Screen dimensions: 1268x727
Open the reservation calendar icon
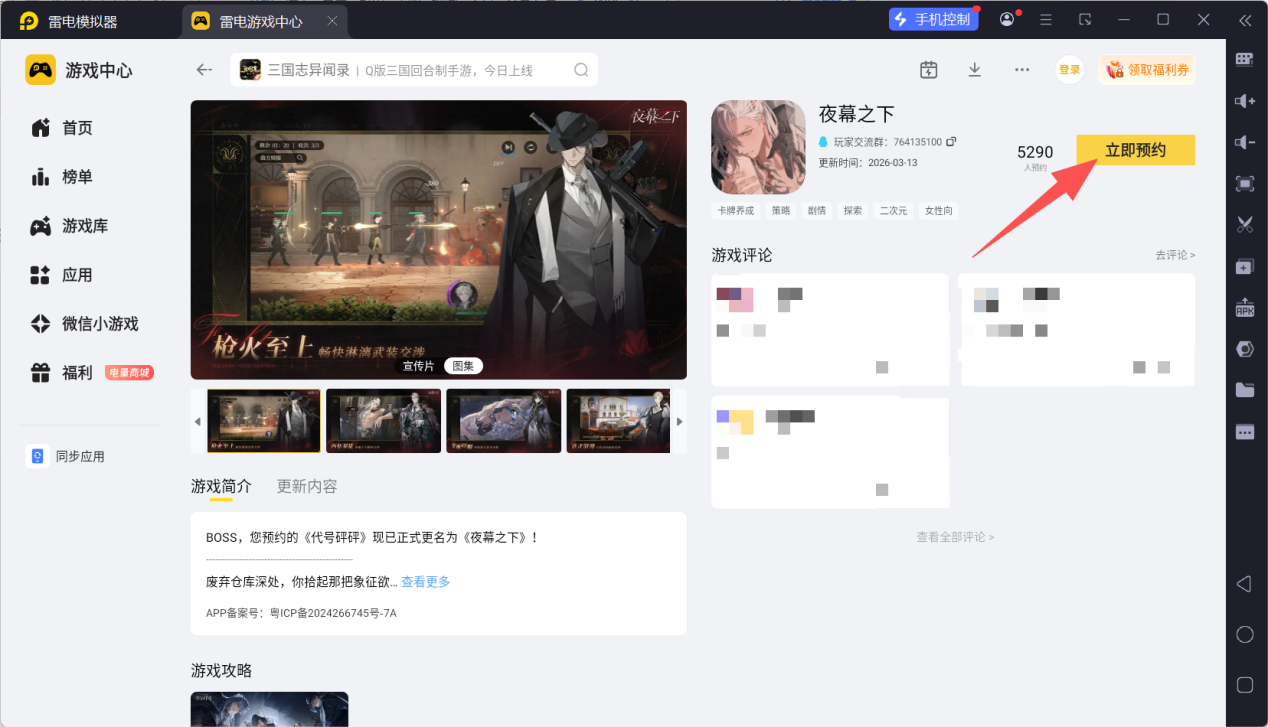(x=929, y=70)
